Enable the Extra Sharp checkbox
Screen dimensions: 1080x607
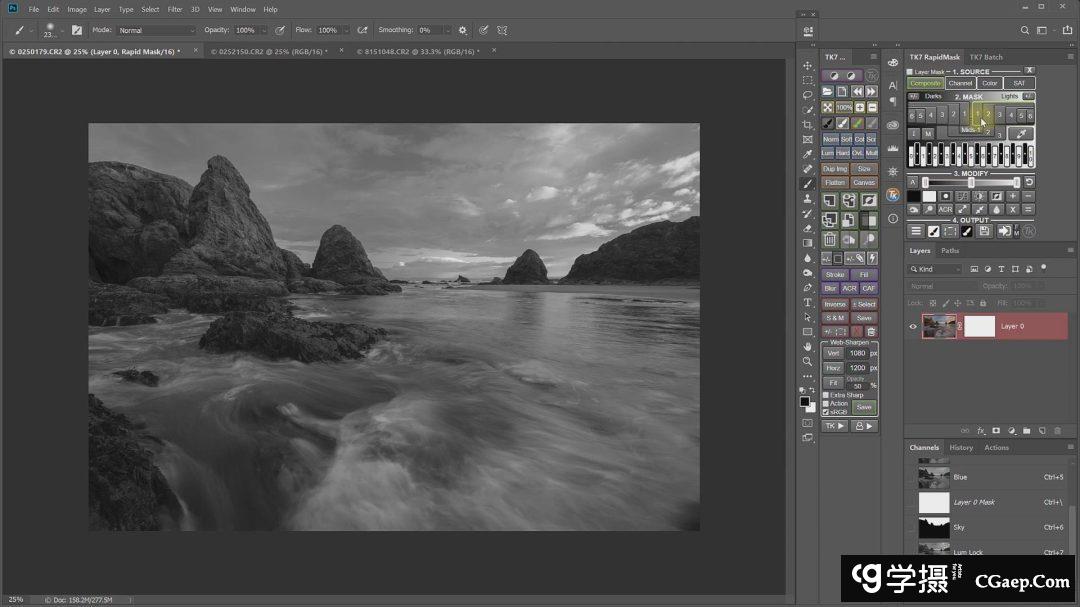click(826, 395)
